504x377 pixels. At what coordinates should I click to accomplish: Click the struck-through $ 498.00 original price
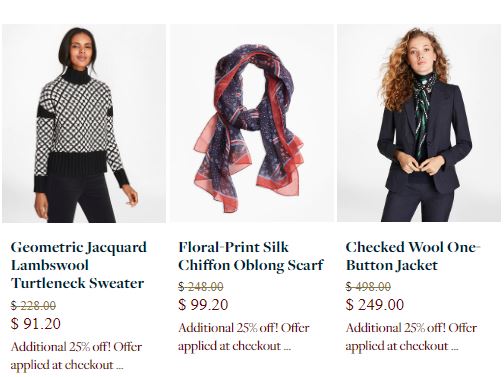(368, 286)
